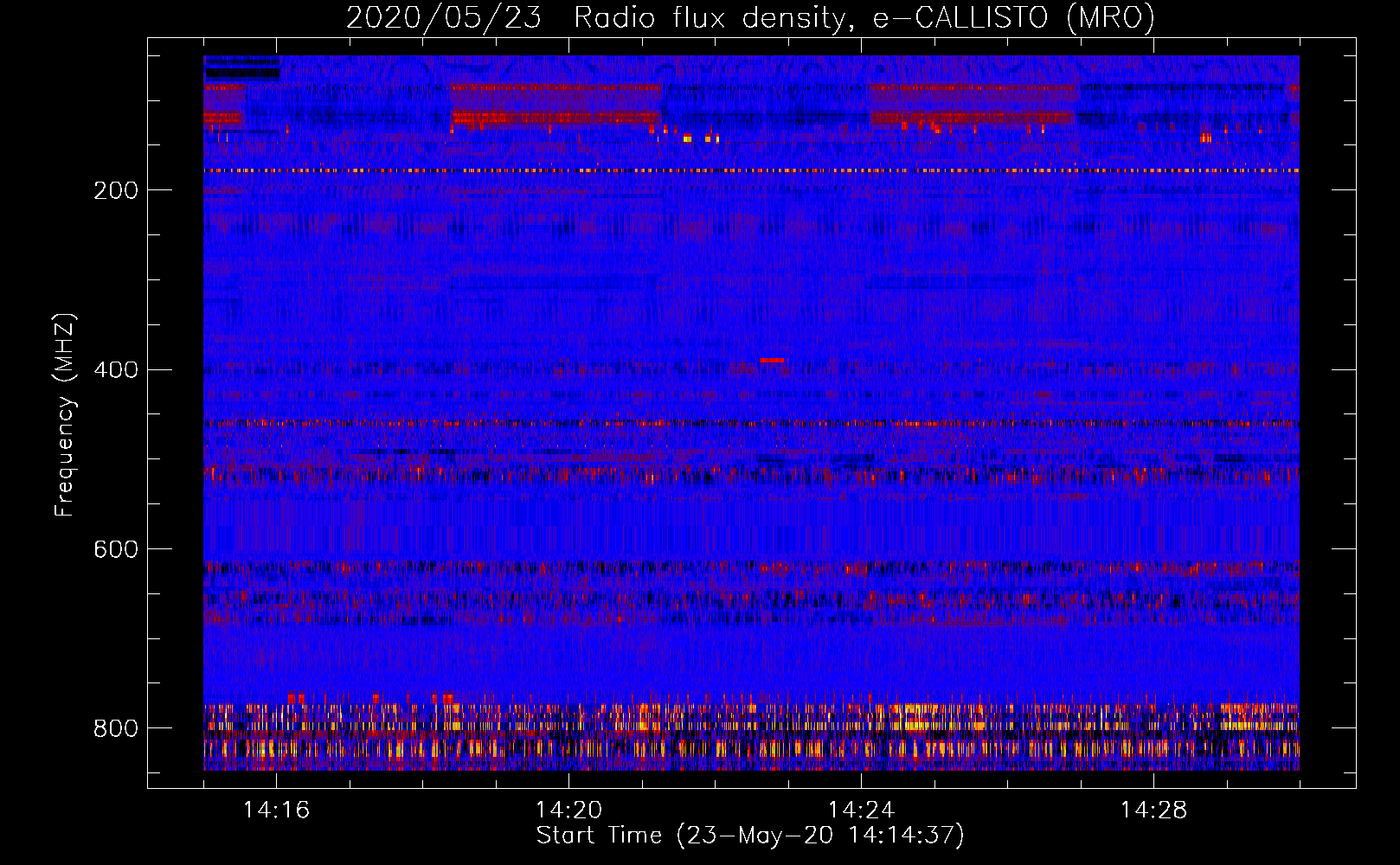Click the plot title '2020/05/23 Radio flux density, e-CALLISTO (MRO)'
1400x865 pixels.
pyautogui.click(x=750, y=18)
